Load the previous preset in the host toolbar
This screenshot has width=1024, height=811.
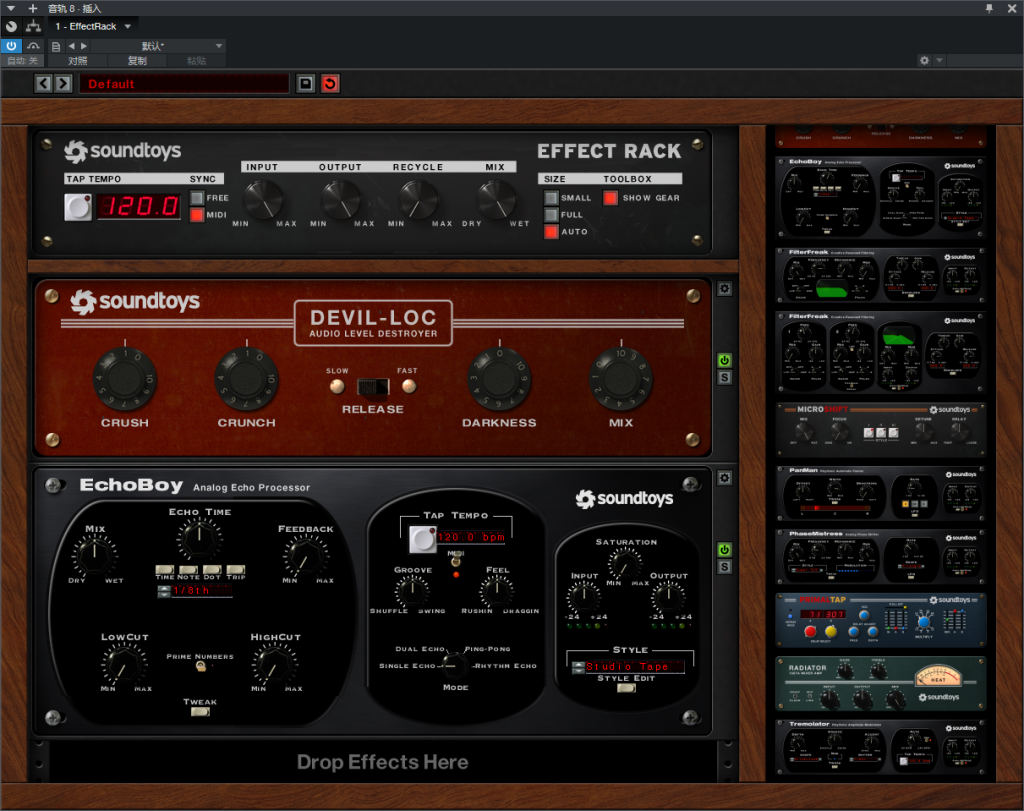[x=72, y=46]
